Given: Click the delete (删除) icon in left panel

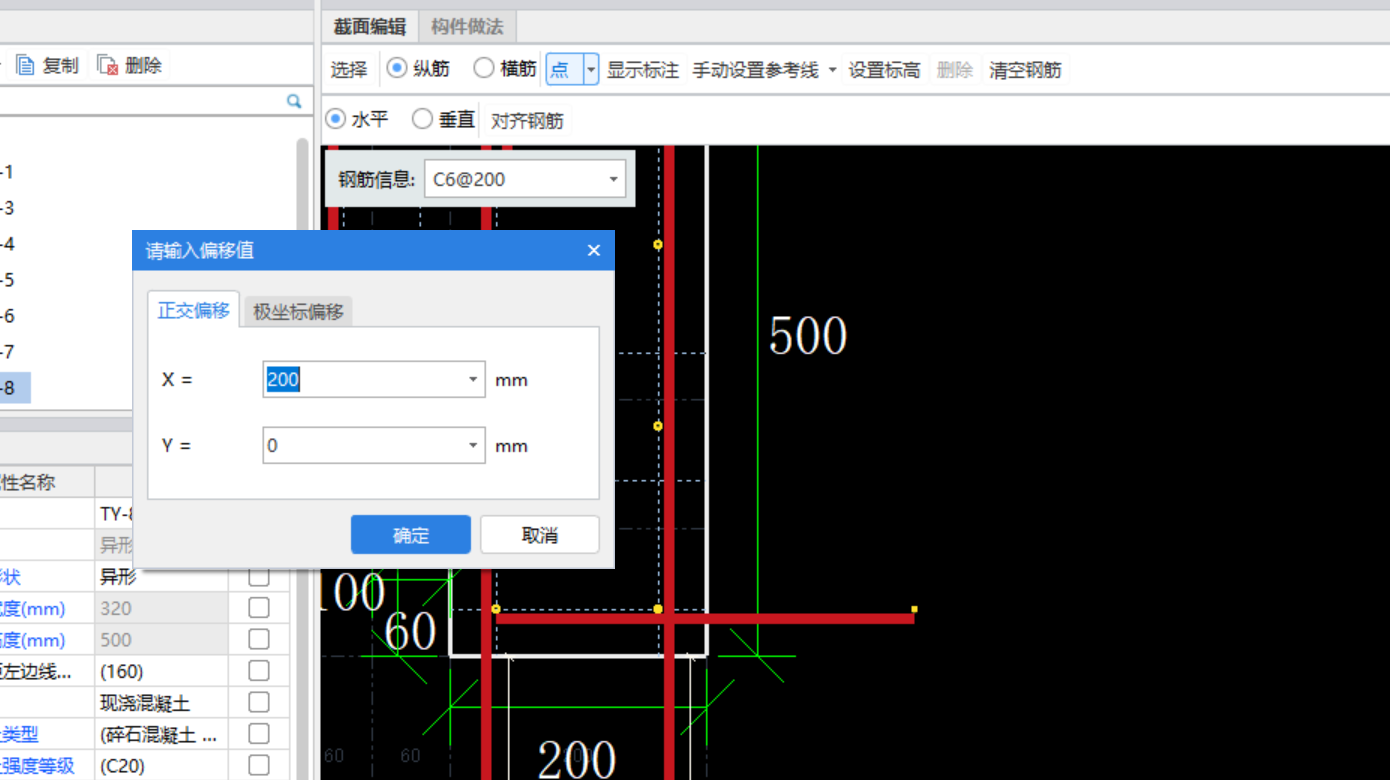Looking at the screenshot, I should [x=130, y=66].
